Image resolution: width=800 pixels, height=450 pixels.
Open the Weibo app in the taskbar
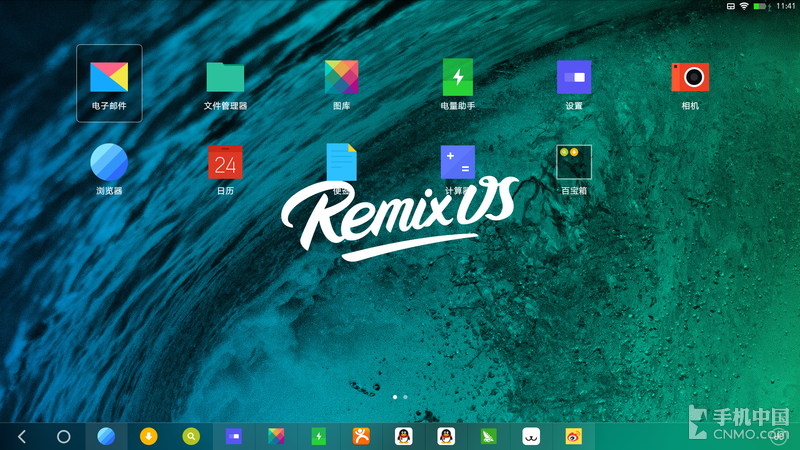(x=573, y=437)
